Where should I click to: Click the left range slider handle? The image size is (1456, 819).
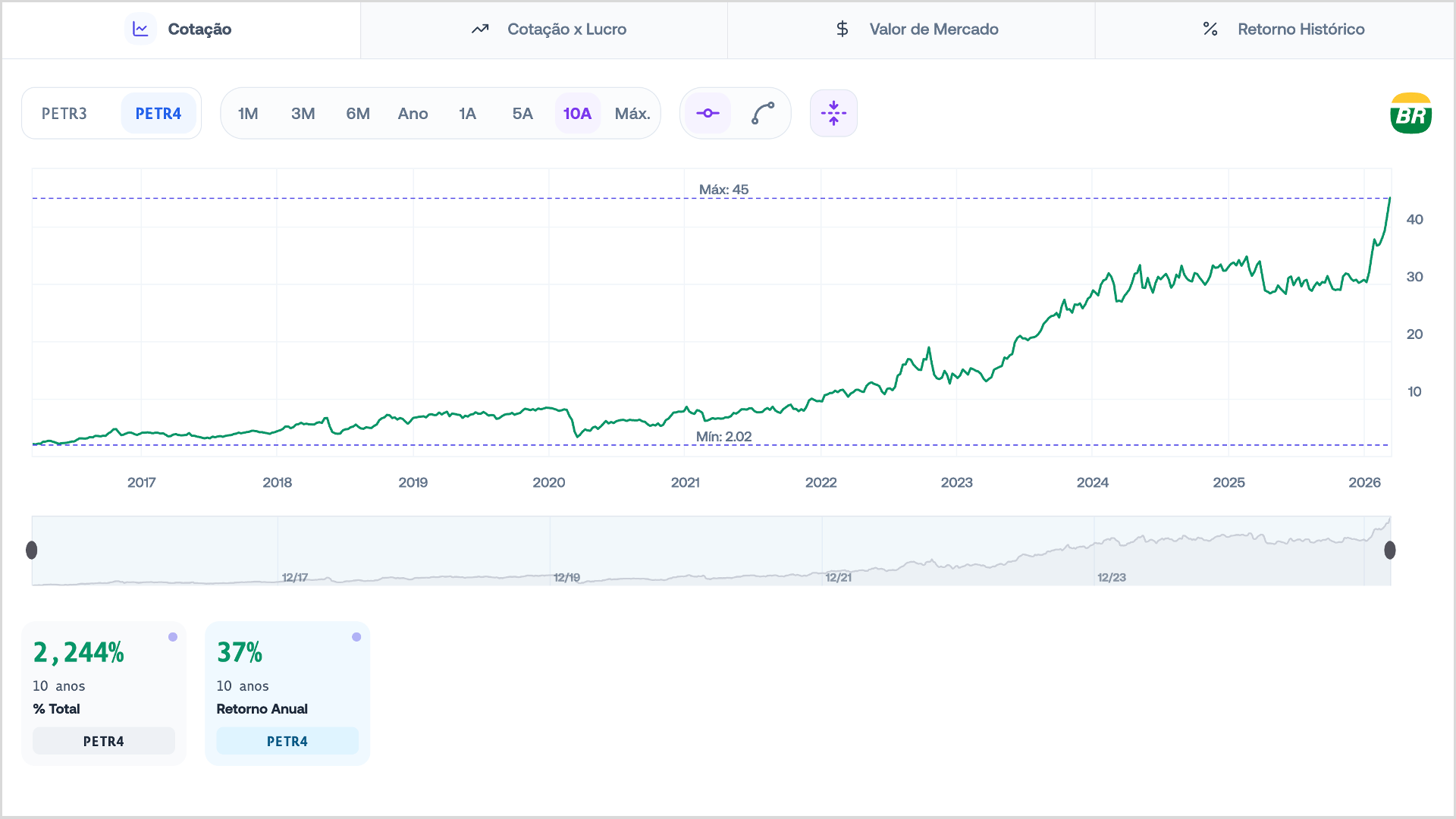click(x=32, y=550)
